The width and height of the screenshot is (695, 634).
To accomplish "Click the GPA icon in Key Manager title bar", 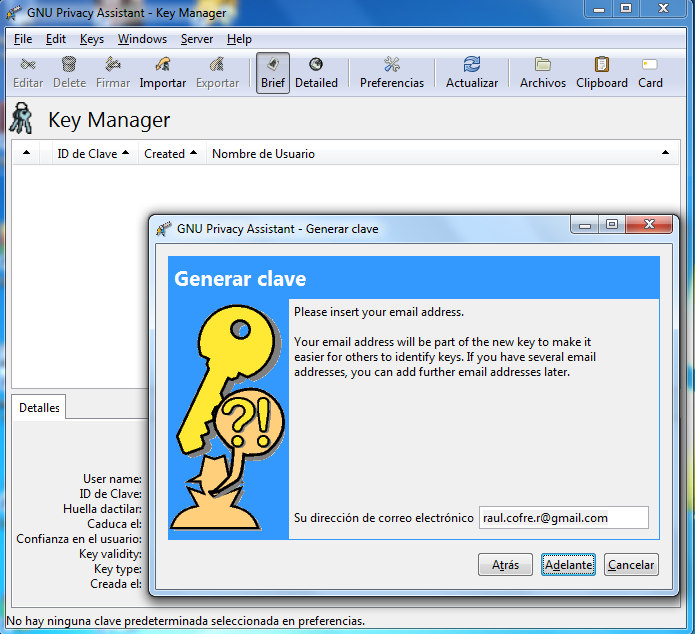I will [x=14, y=12].
